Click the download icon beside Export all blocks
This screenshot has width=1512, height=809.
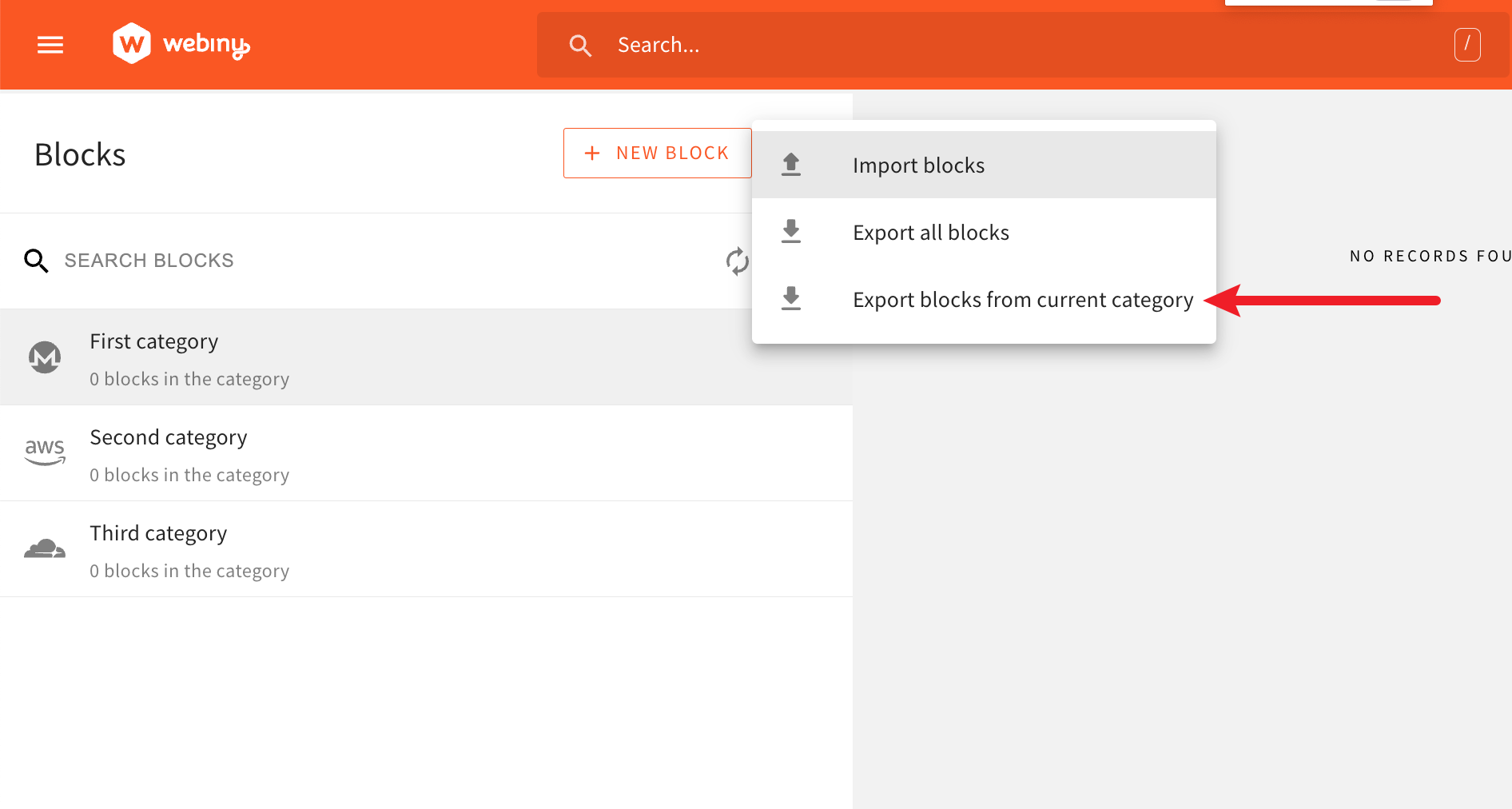coord(791,231)
